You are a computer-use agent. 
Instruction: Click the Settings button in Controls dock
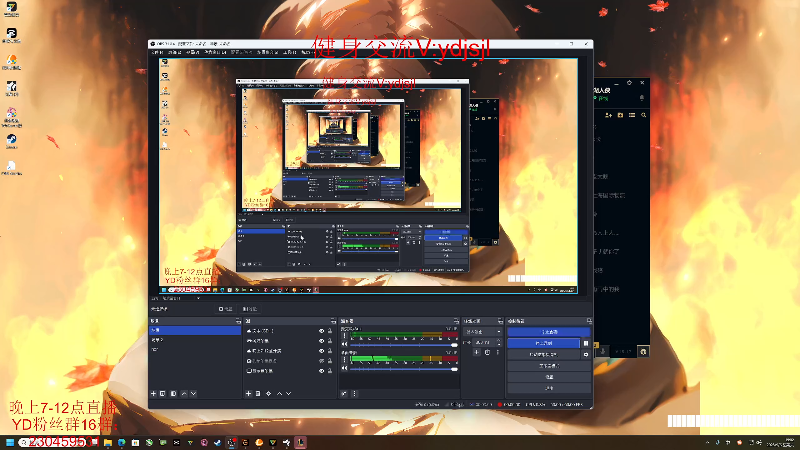click(549, 377)
